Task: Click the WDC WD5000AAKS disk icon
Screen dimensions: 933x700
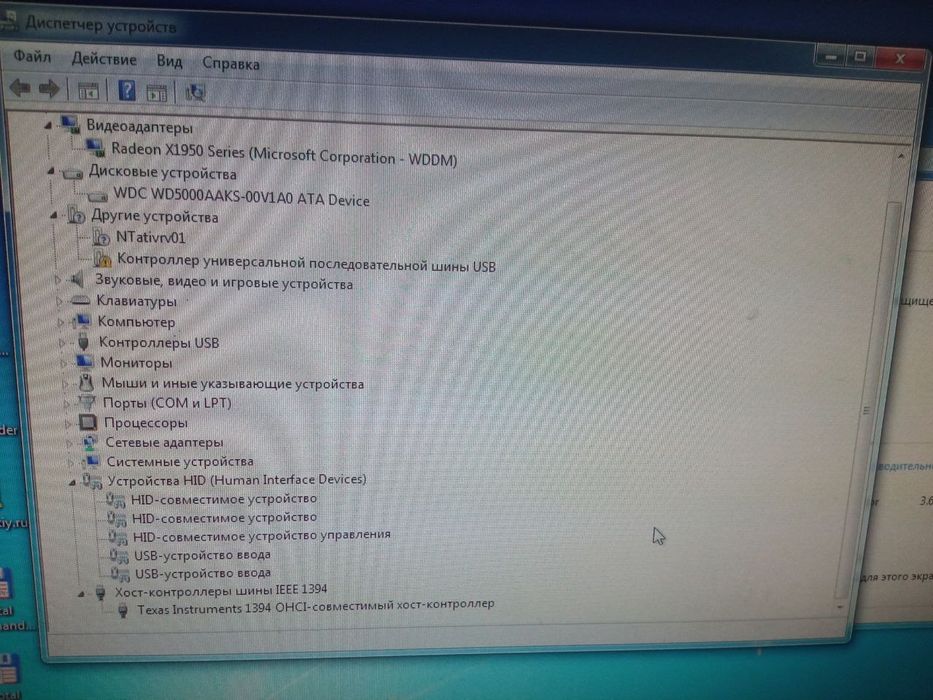Action: 98,195
